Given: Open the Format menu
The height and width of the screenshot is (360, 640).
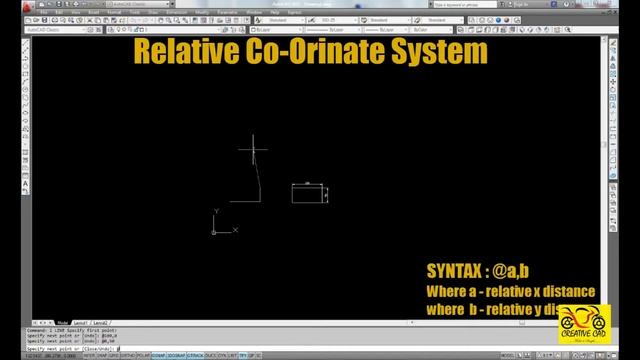Looking at the screenshot, I should point(114,13).
